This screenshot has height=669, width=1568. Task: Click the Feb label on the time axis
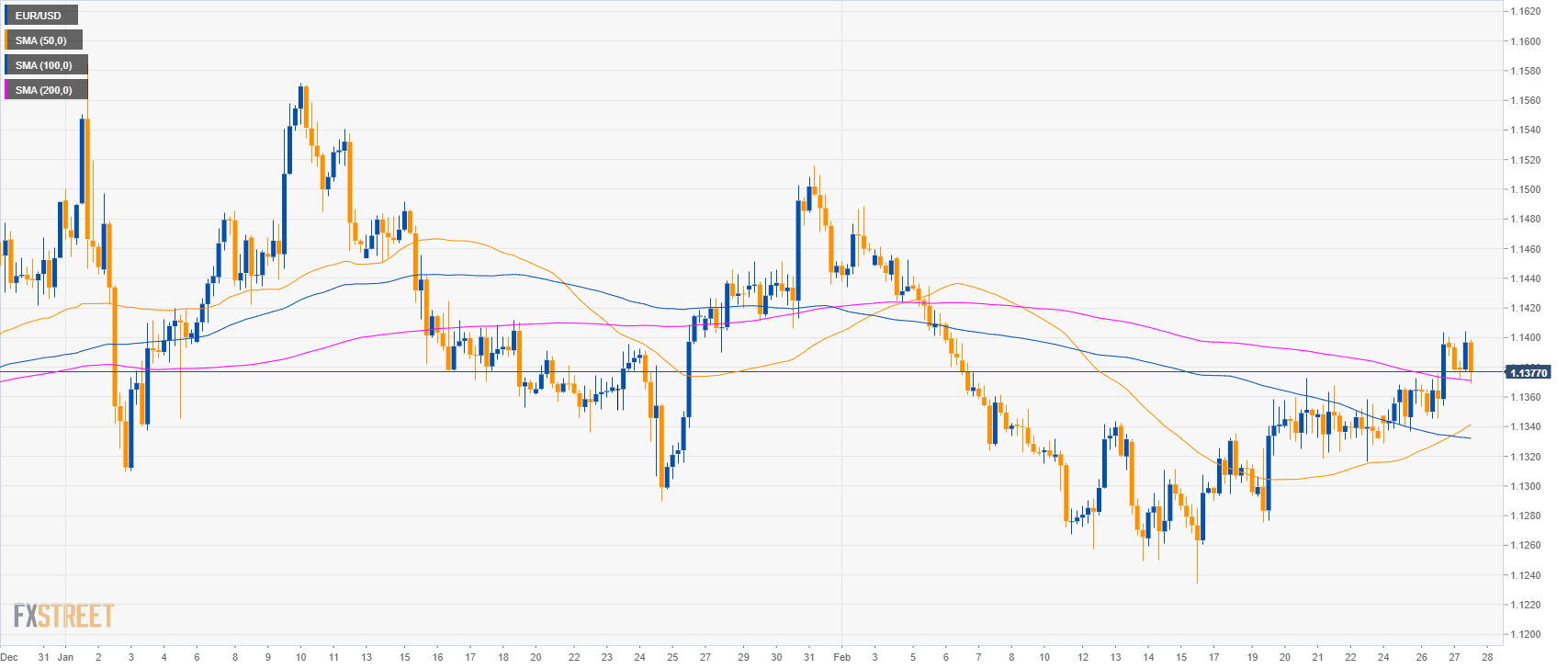(x=842, y=657)
